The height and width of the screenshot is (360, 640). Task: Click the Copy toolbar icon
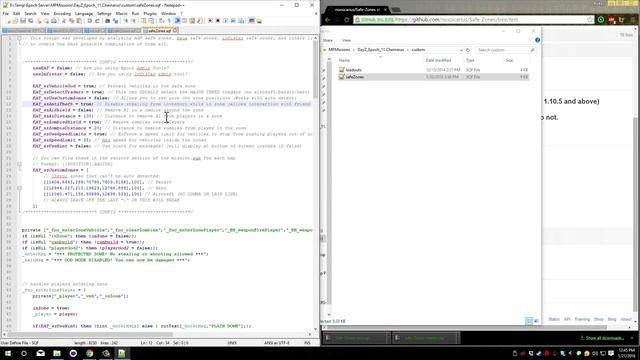(71, 20)
